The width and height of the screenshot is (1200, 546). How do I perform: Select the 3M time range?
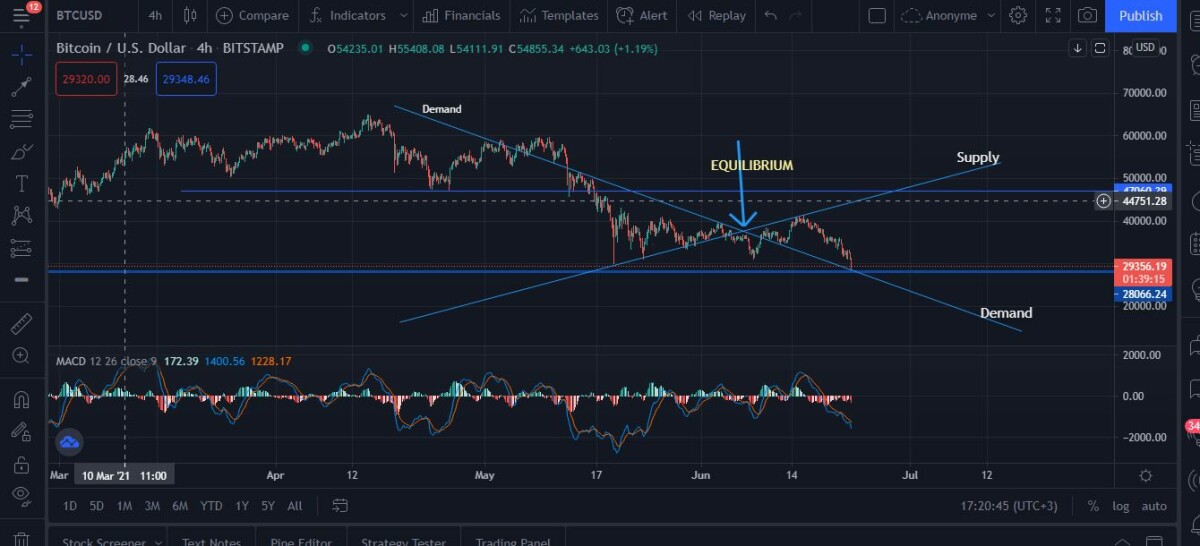coord(152,506)
